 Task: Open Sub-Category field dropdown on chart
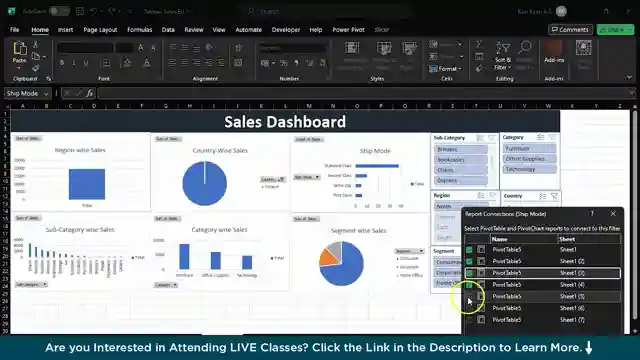pyautogui.click(x=31, y=284)
